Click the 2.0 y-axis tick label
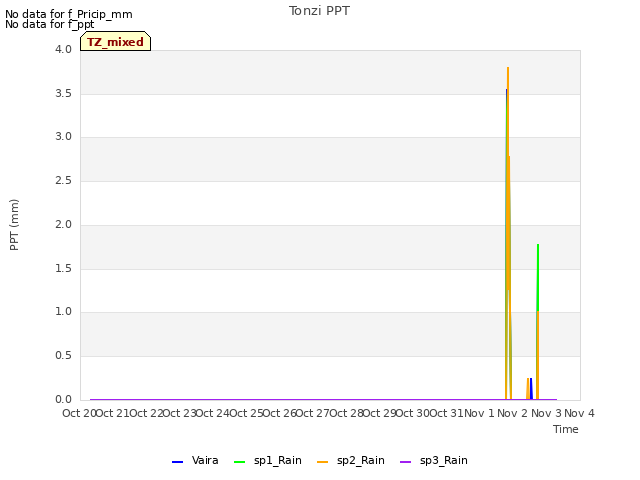This screenshot has width=640, height=480. pyautogui.click(x=63, y=224)
